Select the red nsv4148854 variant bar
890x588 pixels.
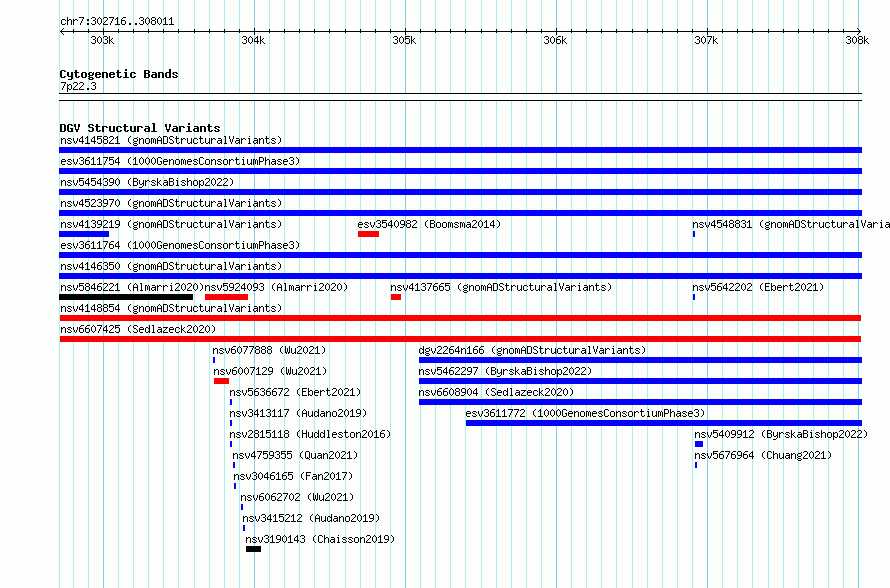click(x=460, y=318)
